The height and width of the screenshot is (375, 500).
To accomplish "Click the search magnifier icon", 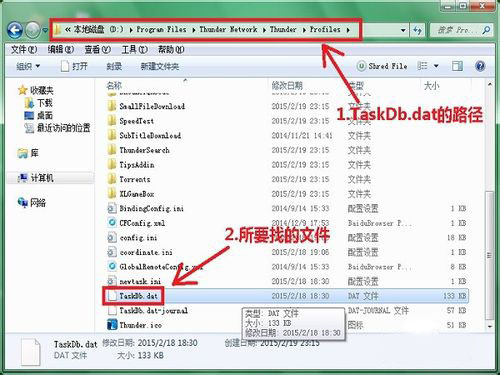I will (x=486, y=30).
